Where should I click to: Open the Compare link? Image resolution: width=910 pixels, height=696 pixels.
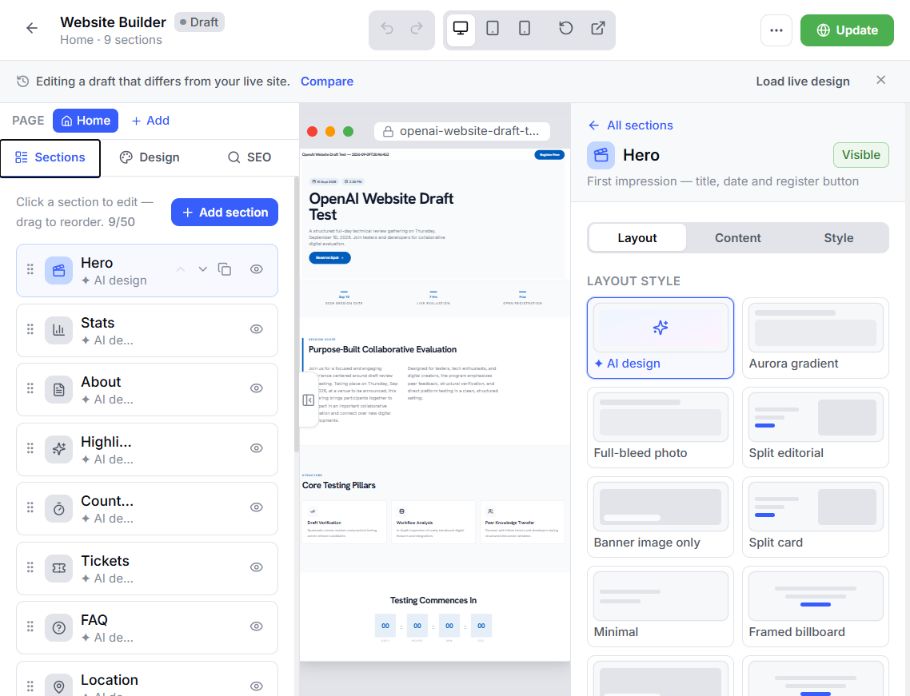tap(327, 81)
